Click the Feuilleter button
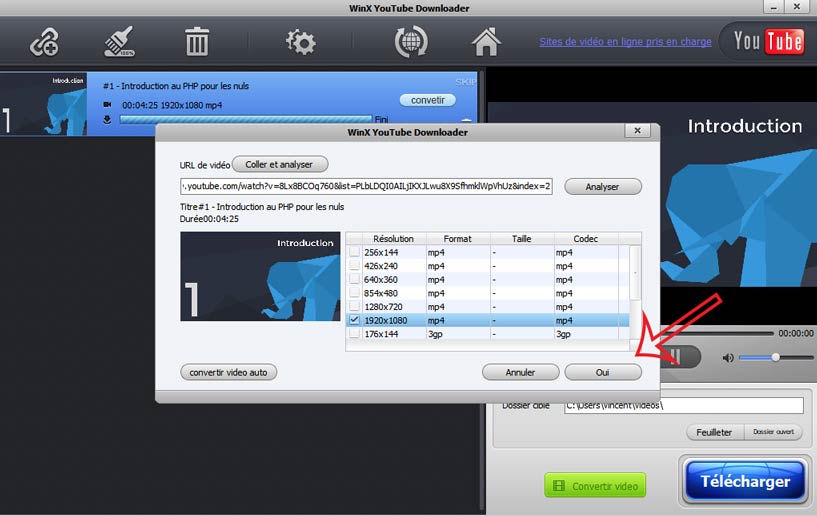817x516 pixels. [714, 432]
